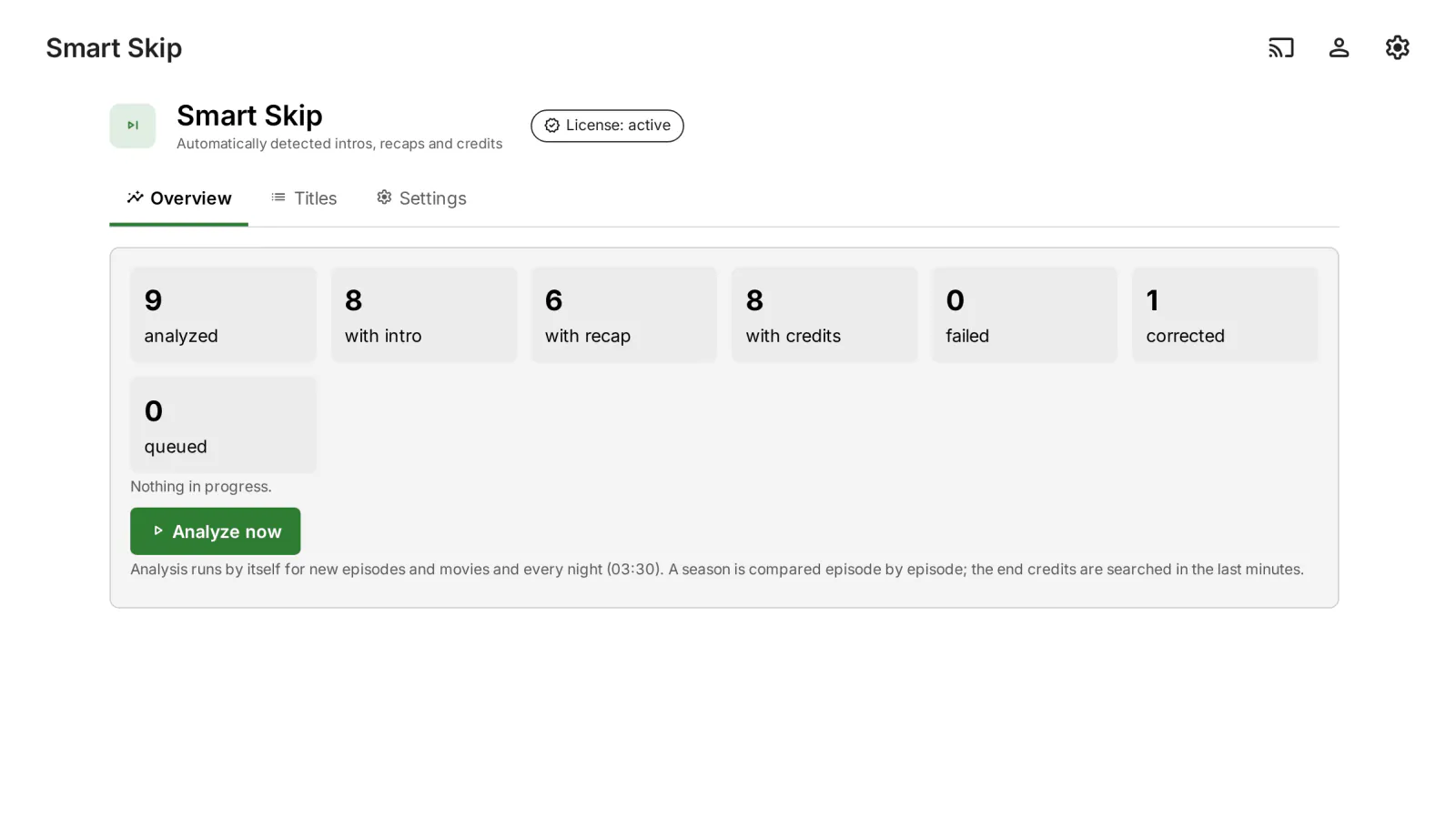Click the Settings tab gear icon
The width and height of the screenshot is (1456, 819).
[x=384, y=197]
